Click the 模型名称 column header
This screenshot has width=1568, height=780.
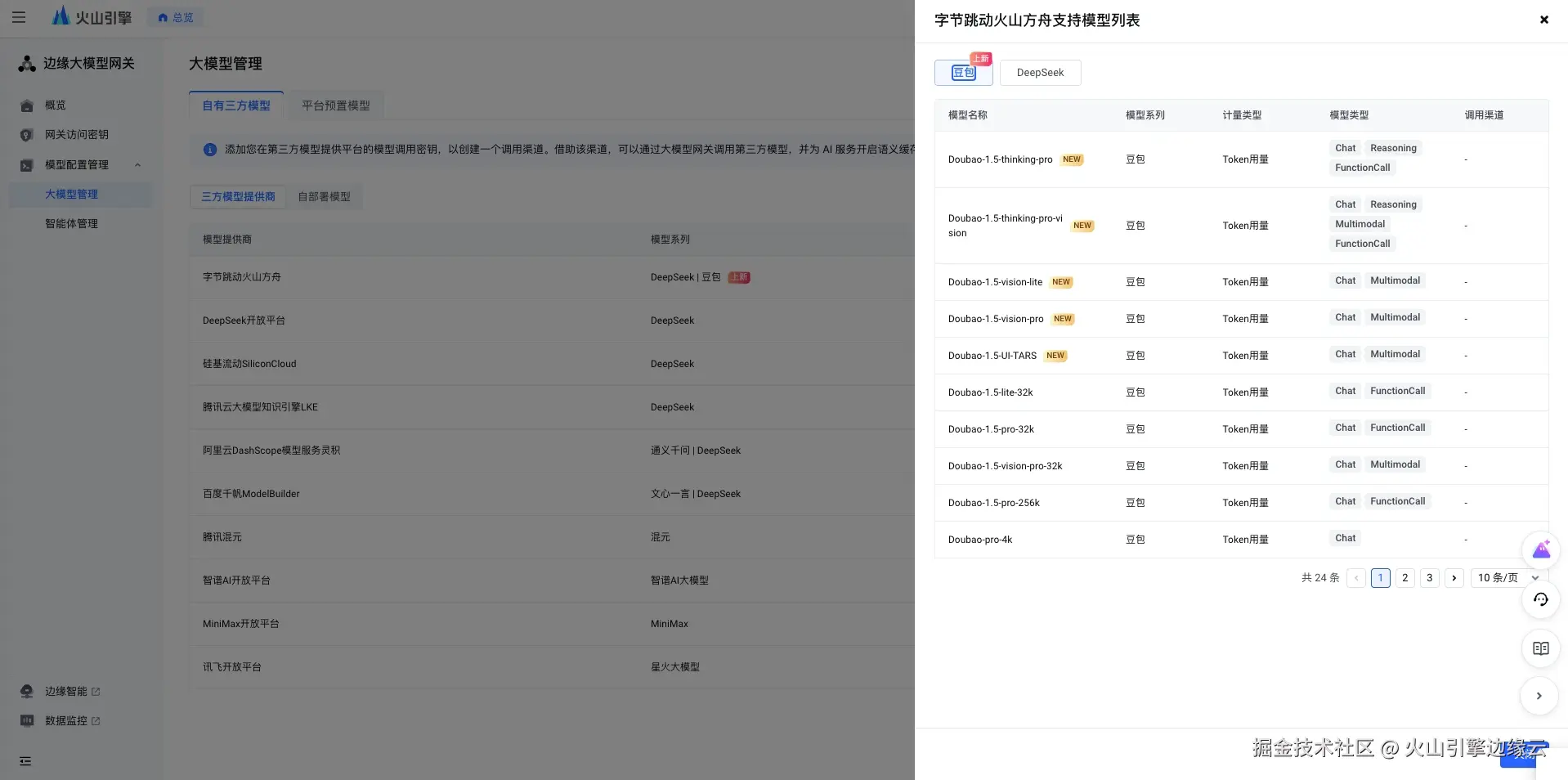pos(967,115)
